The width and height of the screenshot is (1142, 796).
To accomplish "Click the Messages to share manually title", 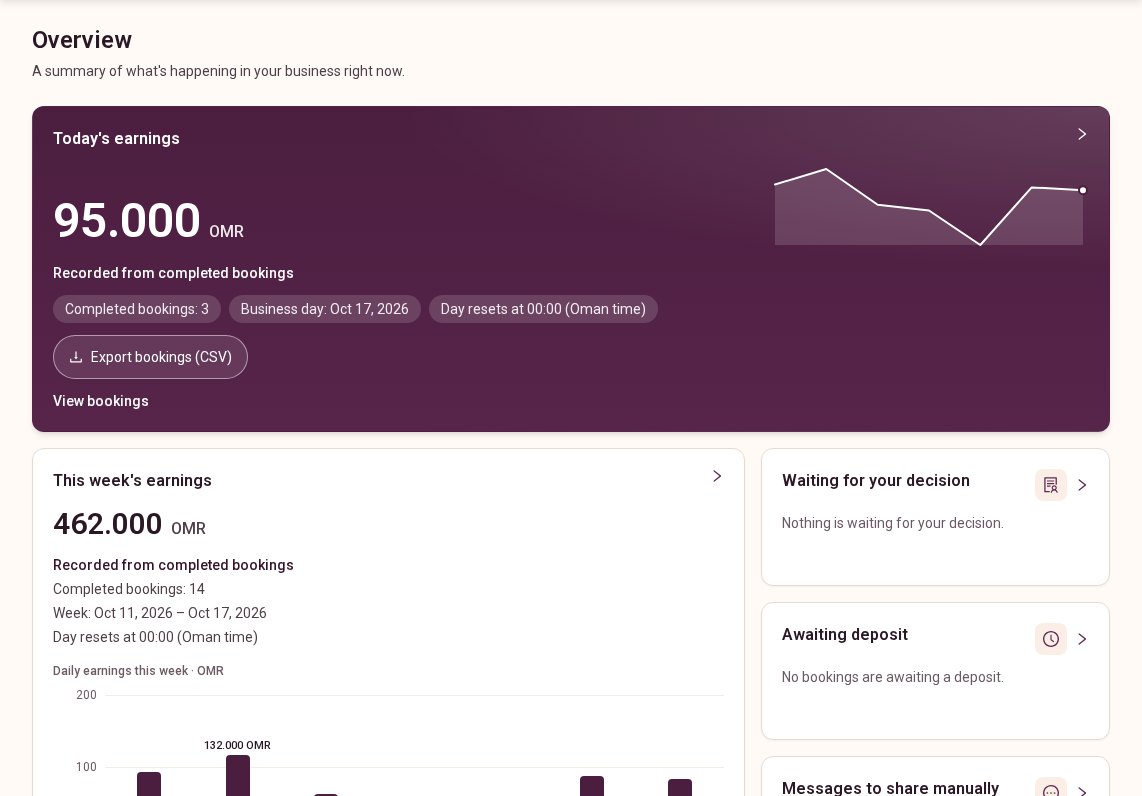I will coord(891,788).
